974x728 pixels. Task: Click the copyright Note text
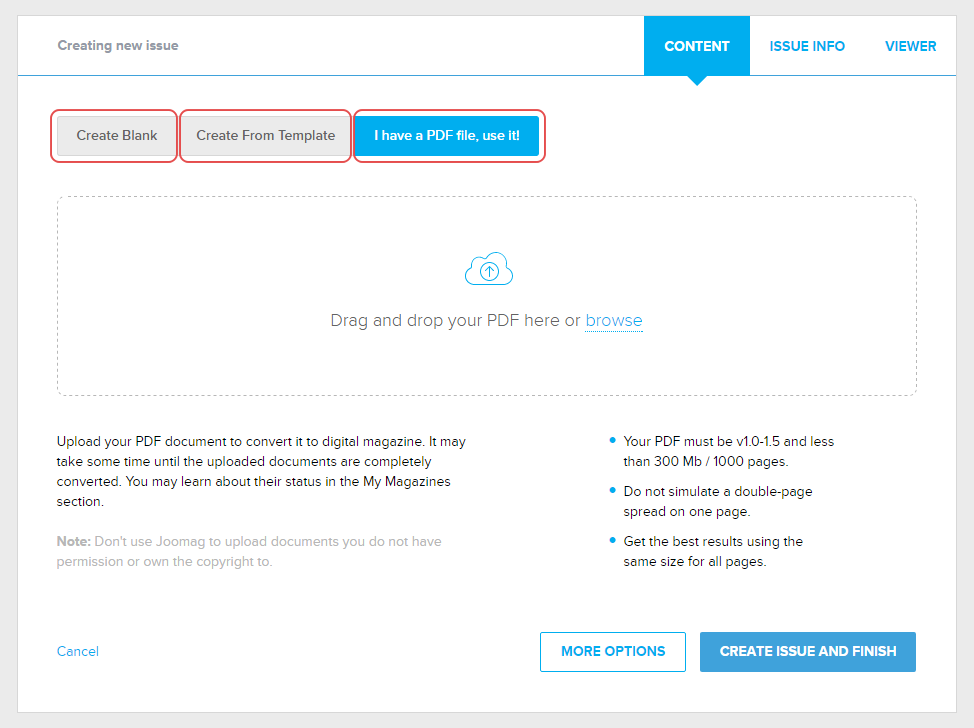(x=249, y=551)
